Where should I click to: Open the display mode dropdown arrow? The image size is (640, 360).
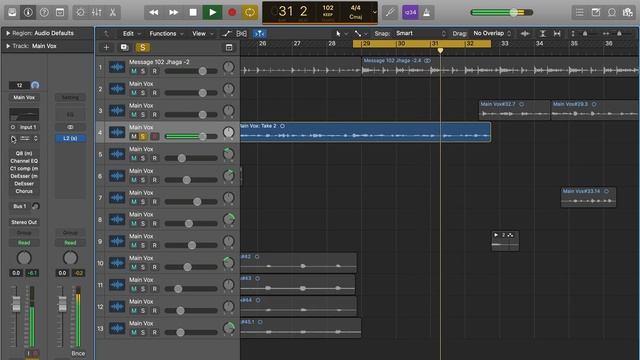(375, 12)
